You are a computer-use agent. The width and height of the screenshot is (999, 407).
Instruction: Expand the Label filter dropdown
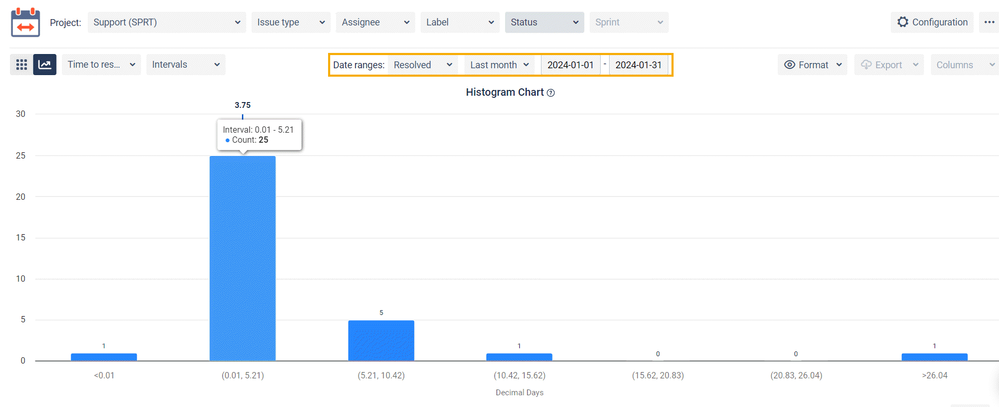(x=459, y=22)
